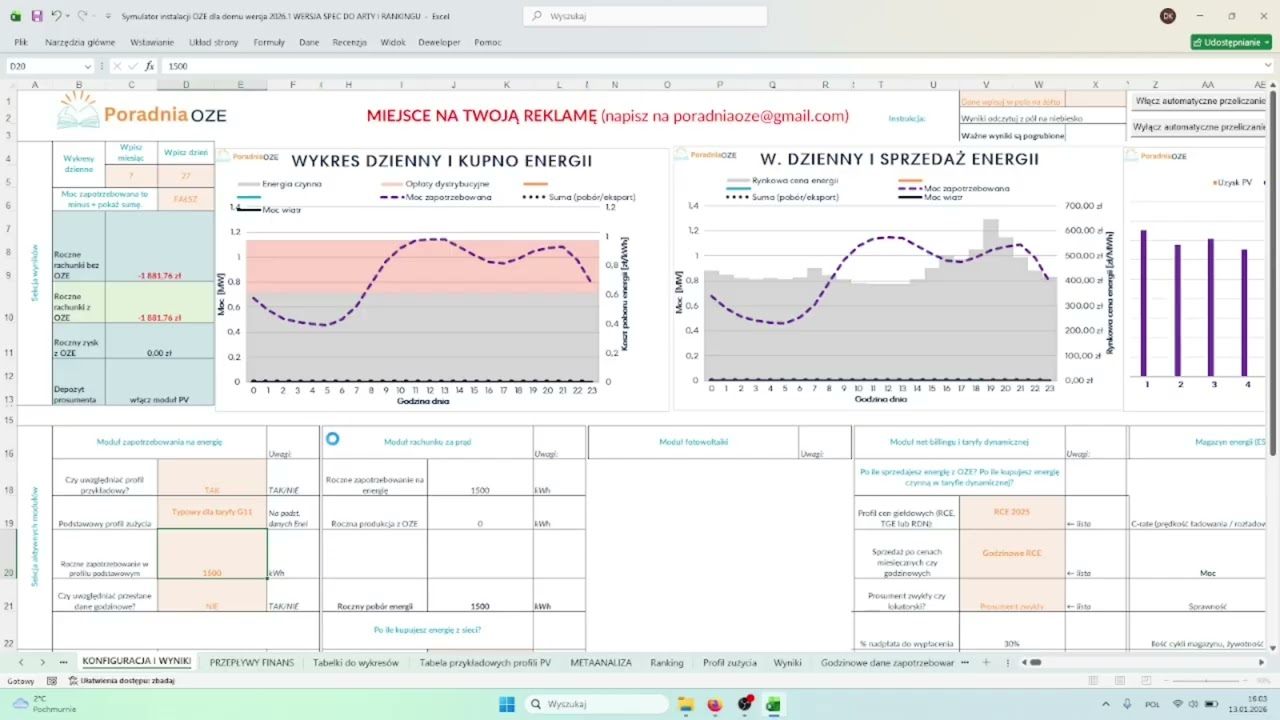Screen dimensions: 1280x720
Task: Click the WYKRES DZIENNY I KUPNO ENERGII chart title
Action: click(441, 160)
